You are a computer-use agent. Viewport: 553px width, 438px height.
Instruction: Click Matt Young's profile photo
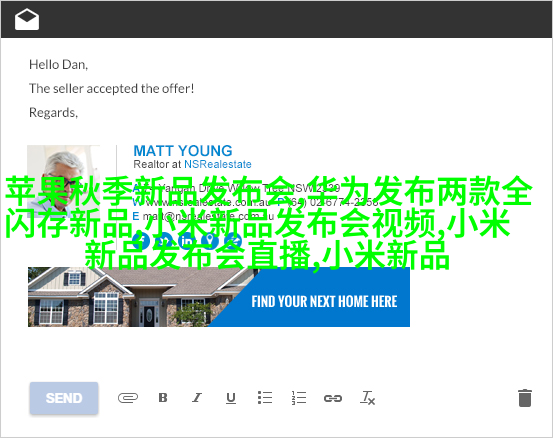63,180
